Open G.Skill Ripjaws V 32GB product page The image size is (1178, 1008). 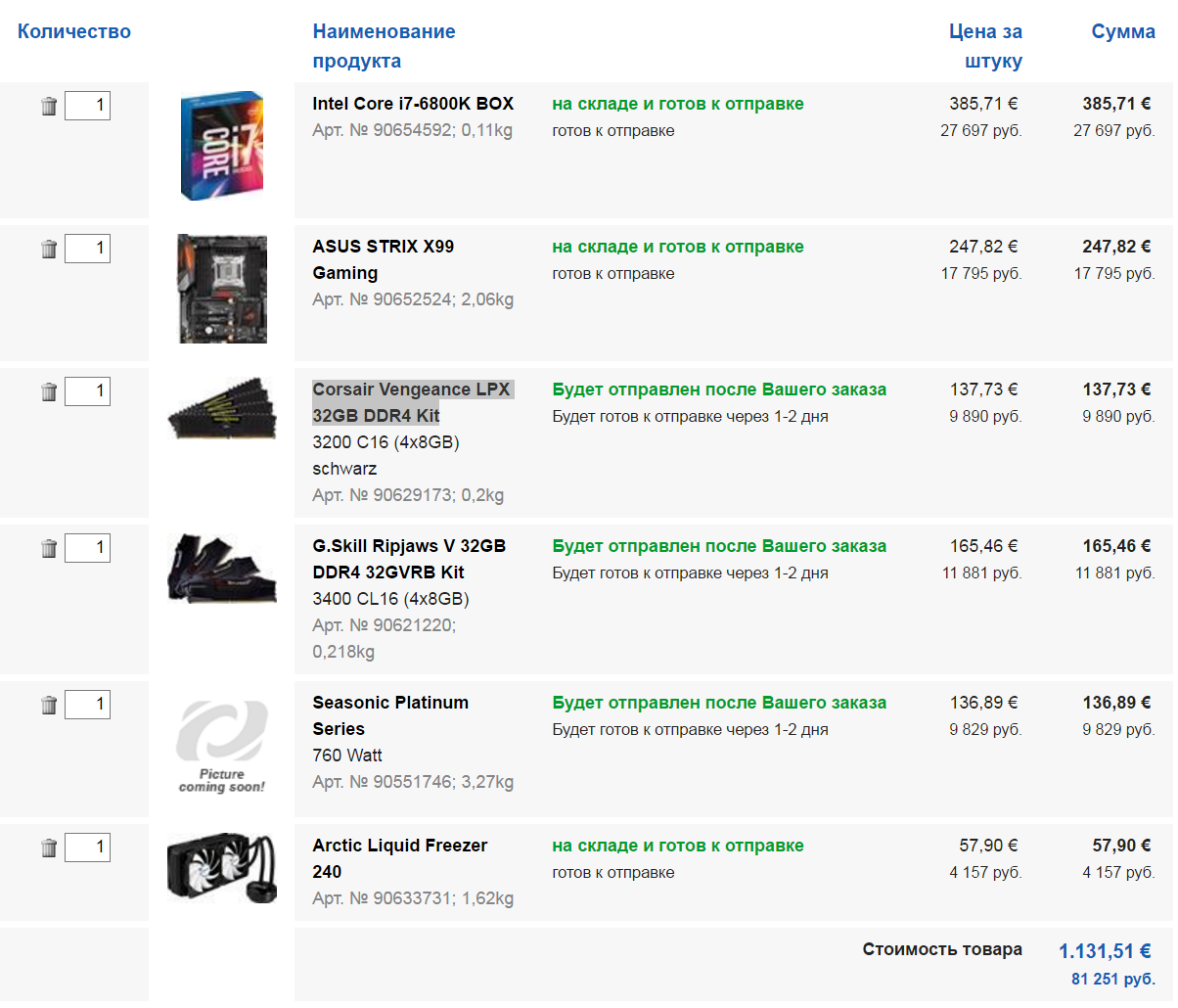click(x=409, y=559)
